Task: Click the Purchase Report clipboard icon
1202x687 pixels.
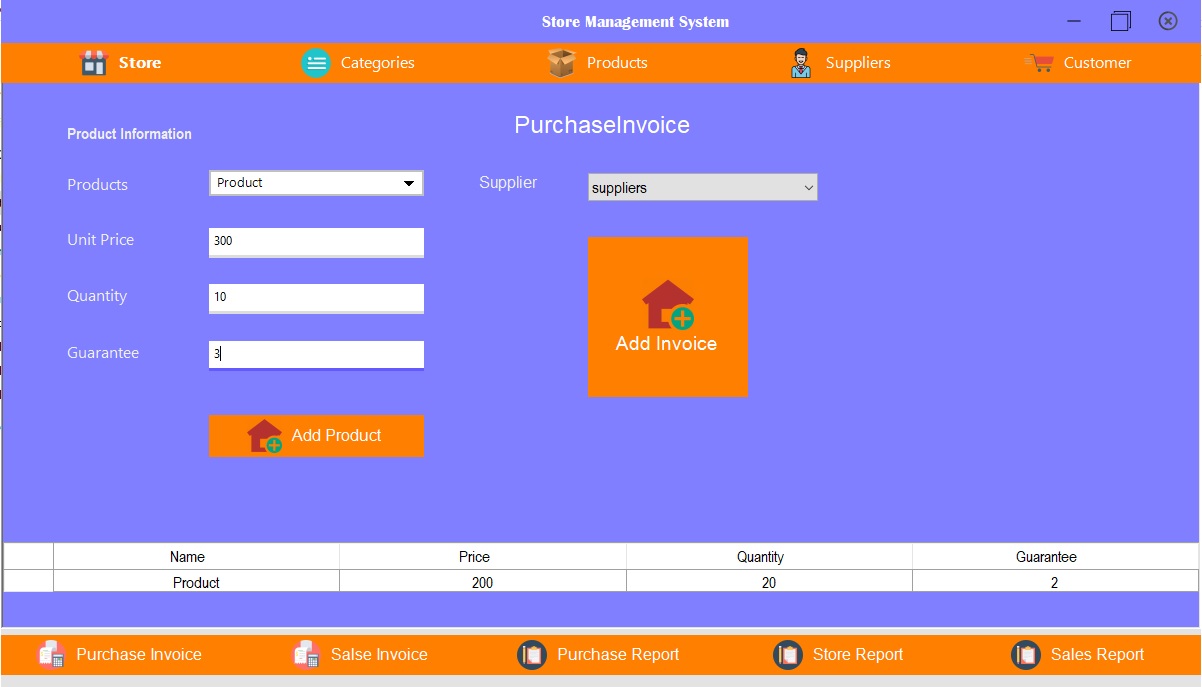Action: tap(532, 655)
